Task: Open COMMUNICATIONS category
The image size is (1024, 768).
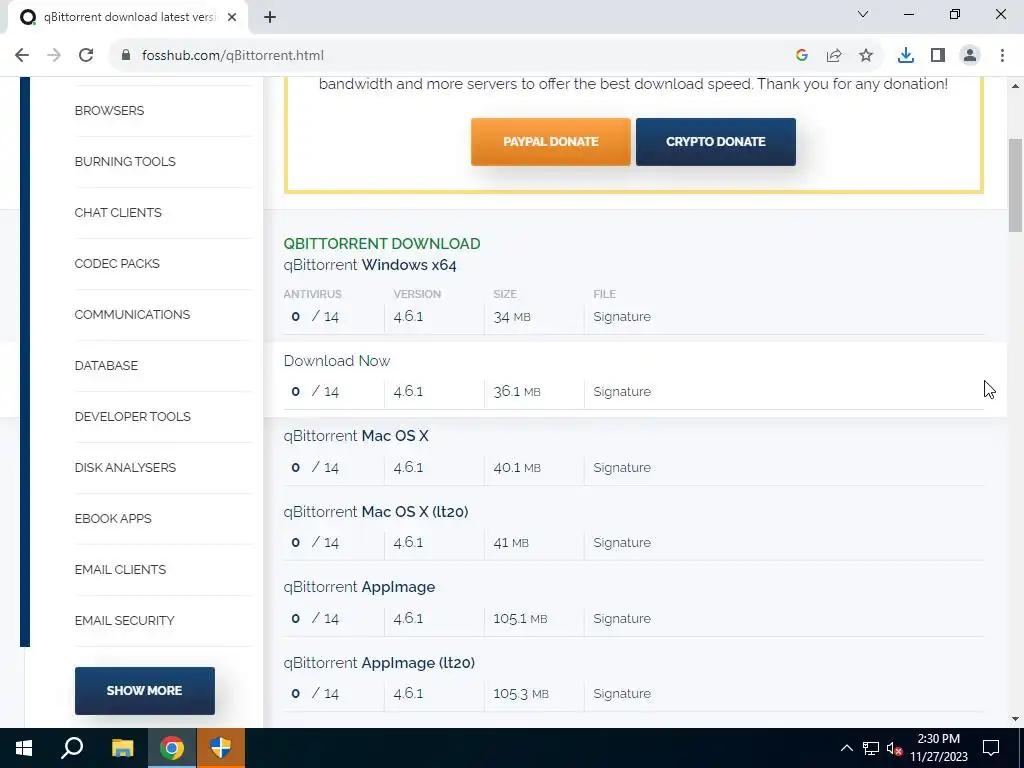Action: (x=132, y=314)
